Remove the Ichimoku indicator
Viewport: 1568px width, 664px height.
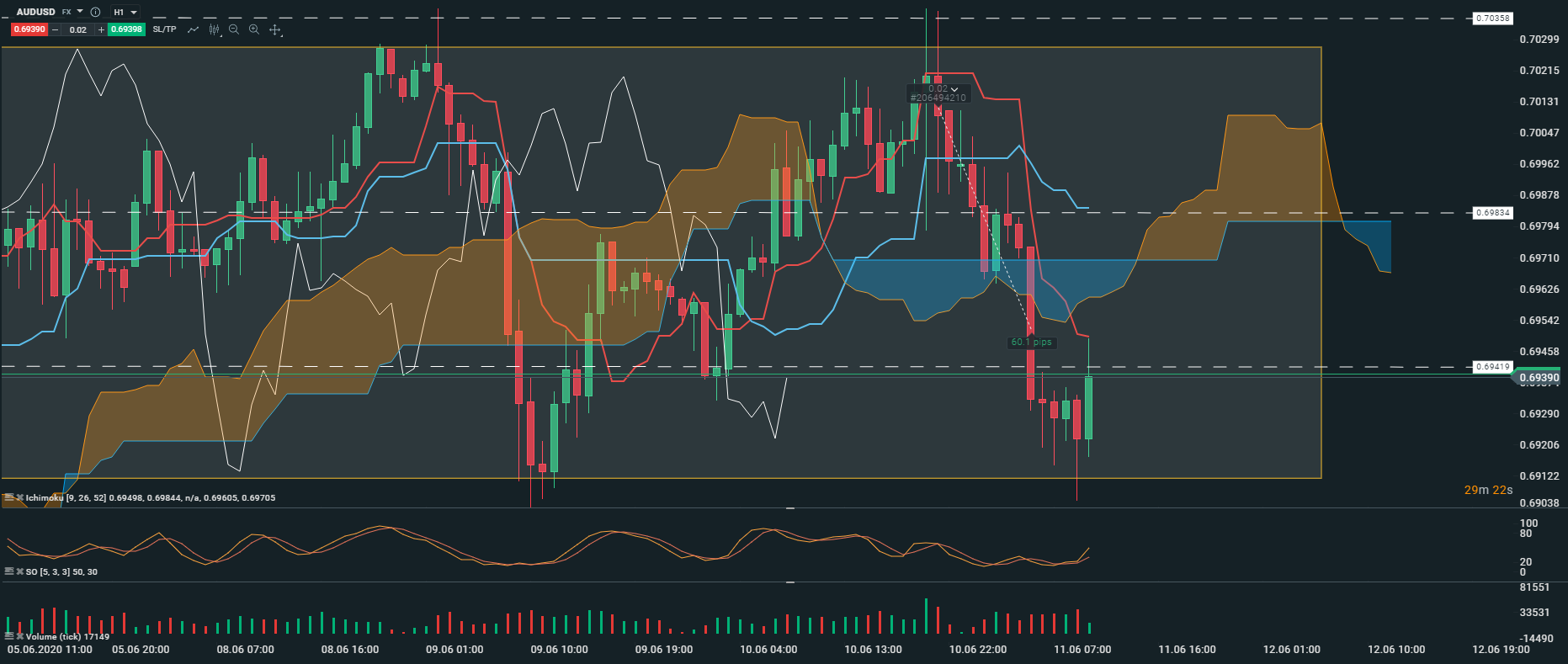pos(20,498)
